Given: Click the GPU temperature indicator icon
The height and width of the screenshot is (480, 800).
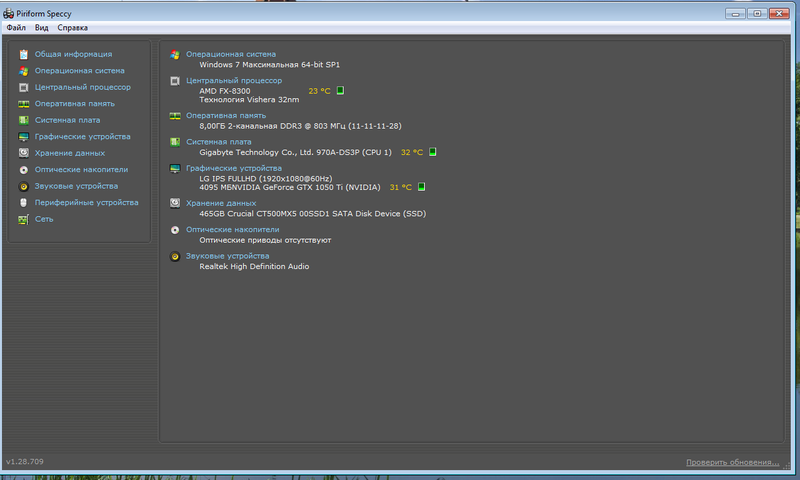Looking at the screenshot, I should (x=421, y=187).
